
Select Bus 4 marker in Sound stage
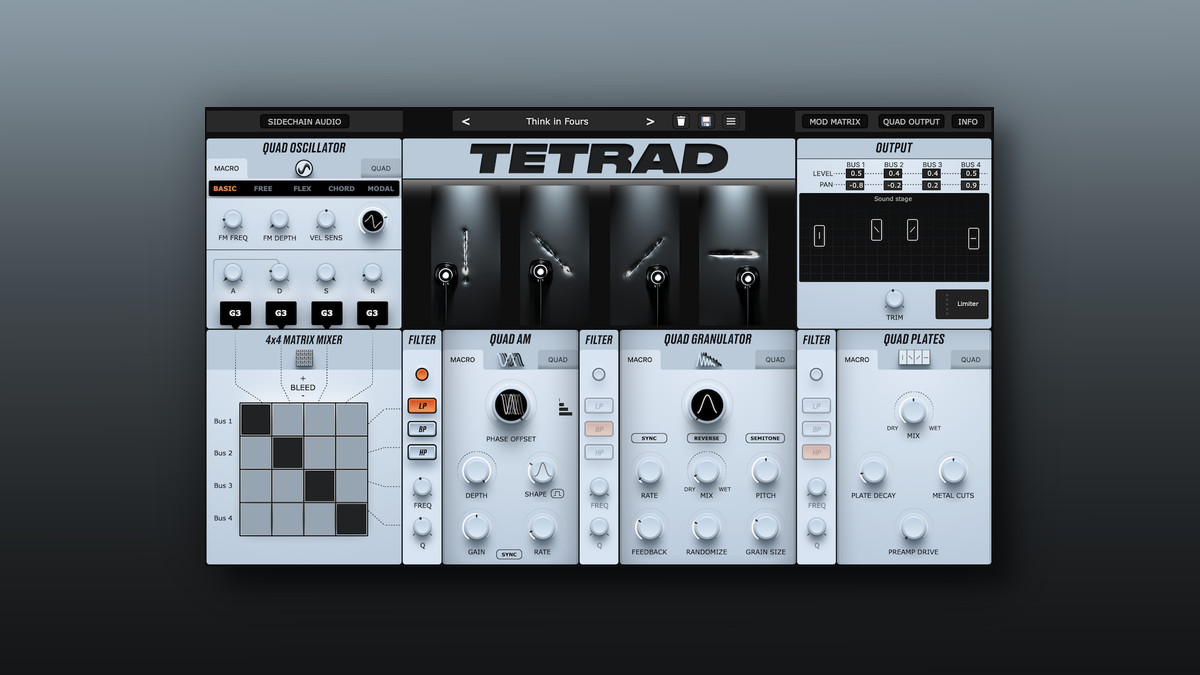[973, 238]
